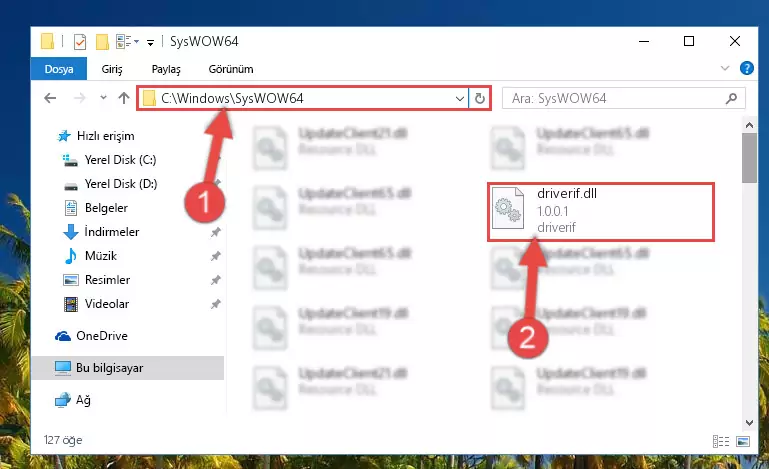Click the Properties icon in quick access toolbar
Screen dimensions: 769x469
coord(80,42)
